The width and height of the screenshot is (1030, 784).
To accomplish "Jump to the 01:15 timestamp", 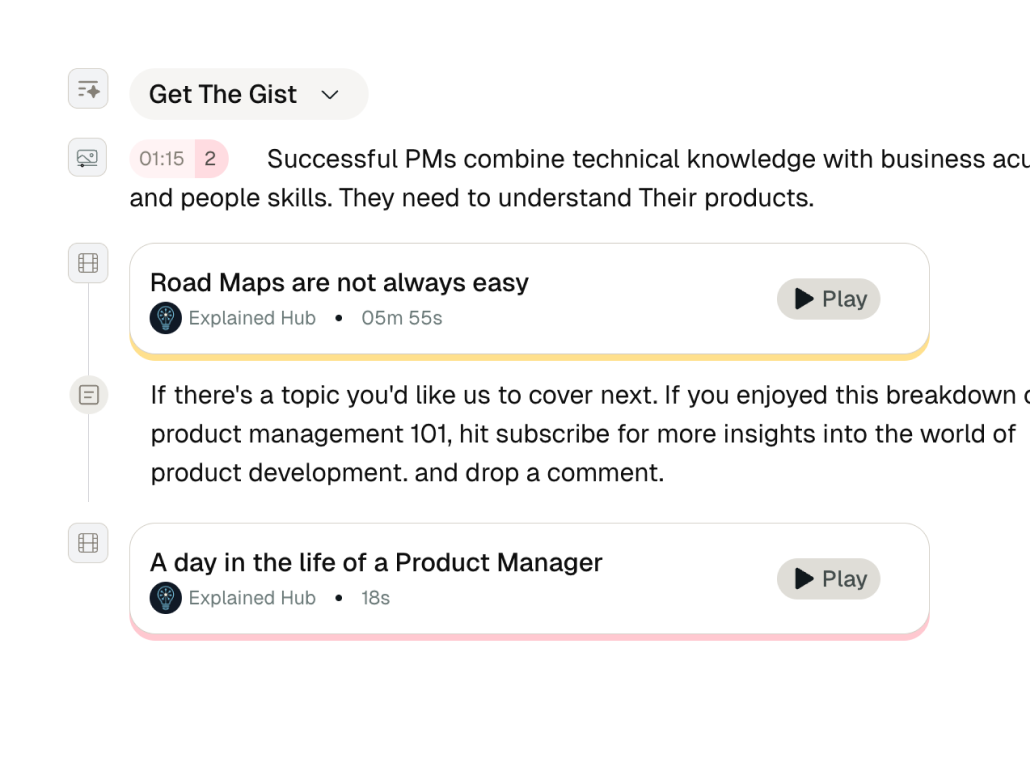I will [x=162, y=159].
